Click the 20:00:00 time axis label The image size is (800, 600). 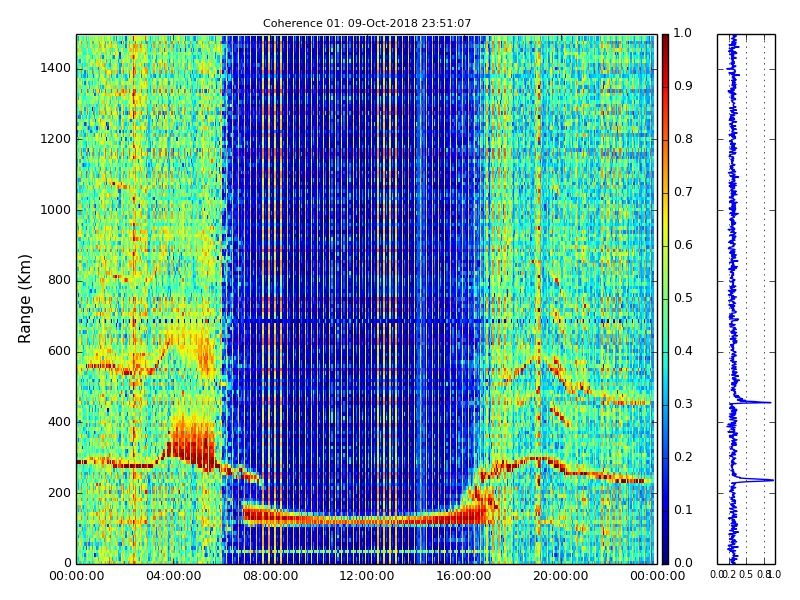pyautogui.click(x=561, y=577)
